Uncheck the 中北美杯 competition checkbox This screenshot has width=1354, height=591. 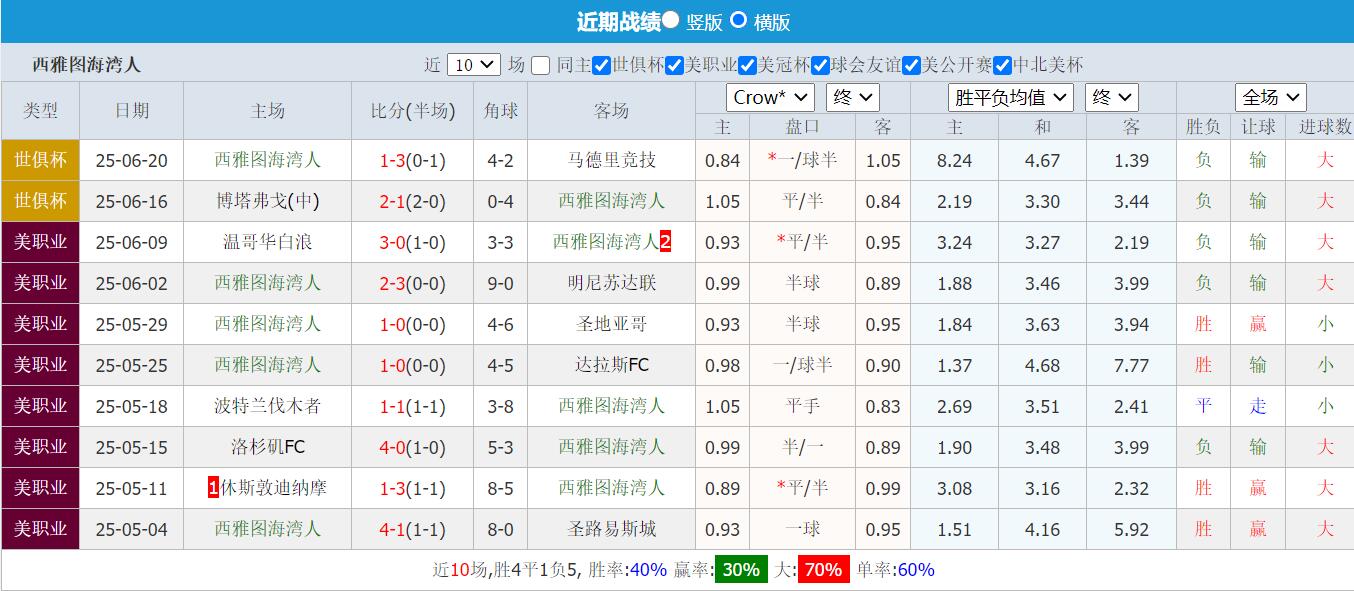coord(1001,63)
